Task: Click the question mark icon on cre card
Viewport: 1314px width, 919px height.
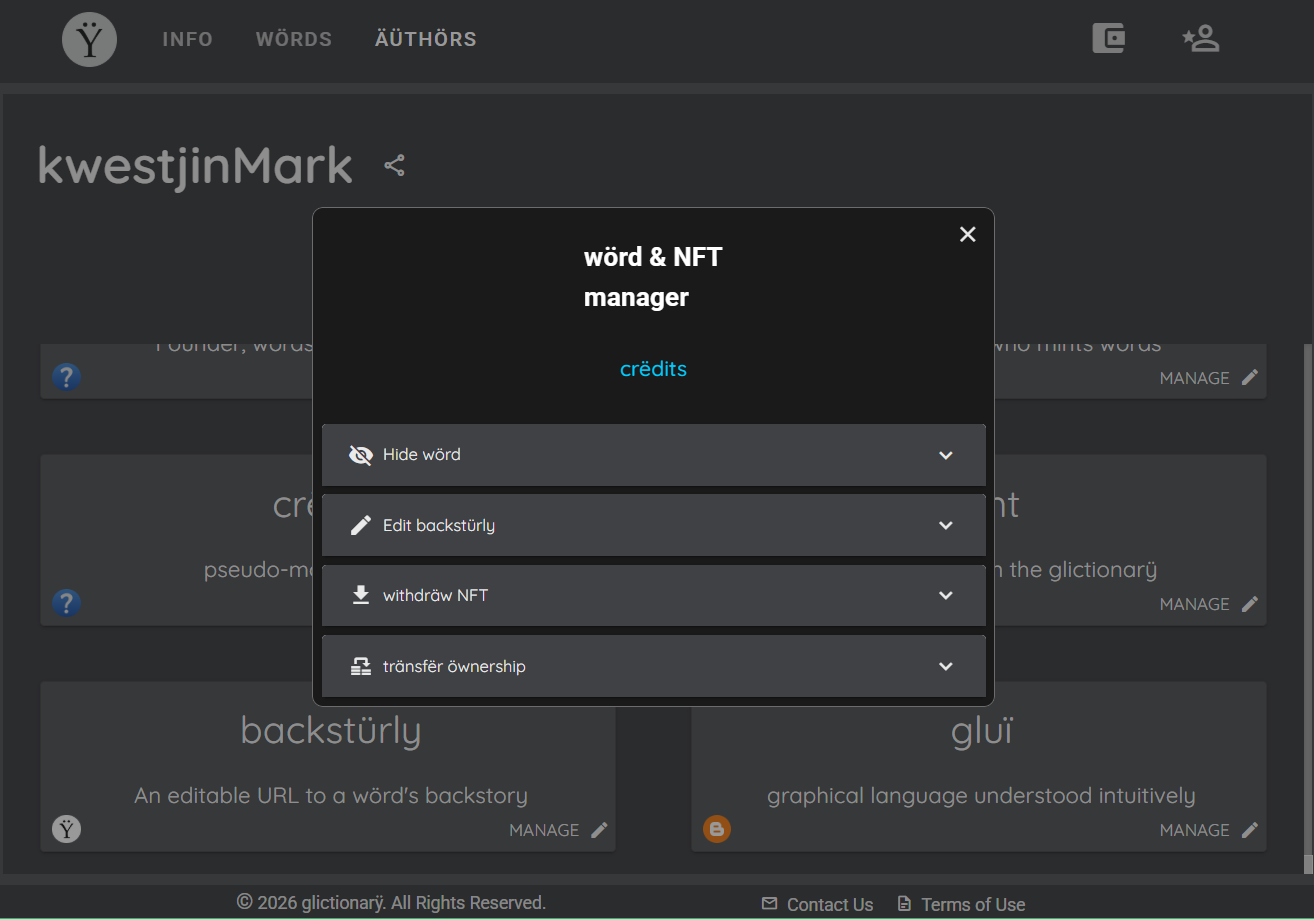Action: point(66,603)
